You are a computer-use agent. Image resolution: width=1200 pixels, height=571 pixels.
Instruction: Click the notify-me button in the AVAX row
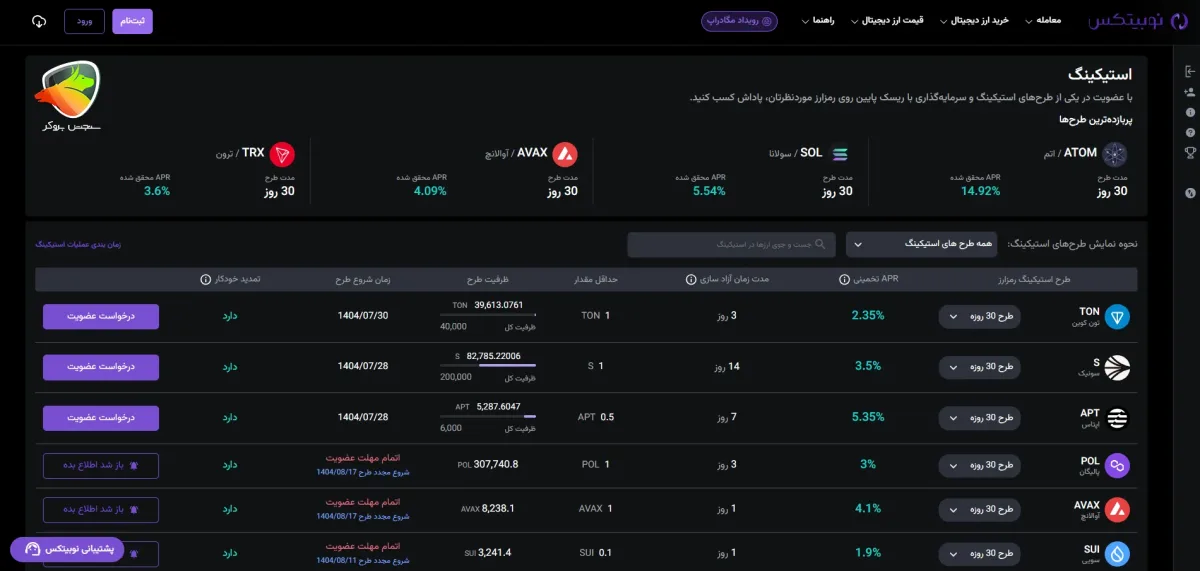click(x=100, y=510)
